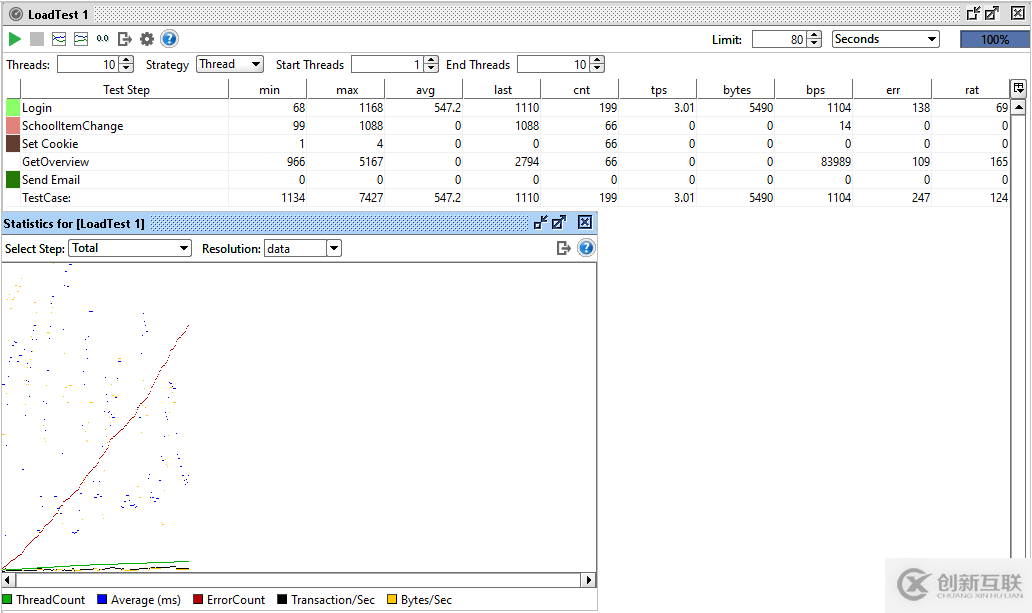Click the LoadTest 1 title icon
The width and height of the screenshot is (1032, 613).
tap(16, 14)
